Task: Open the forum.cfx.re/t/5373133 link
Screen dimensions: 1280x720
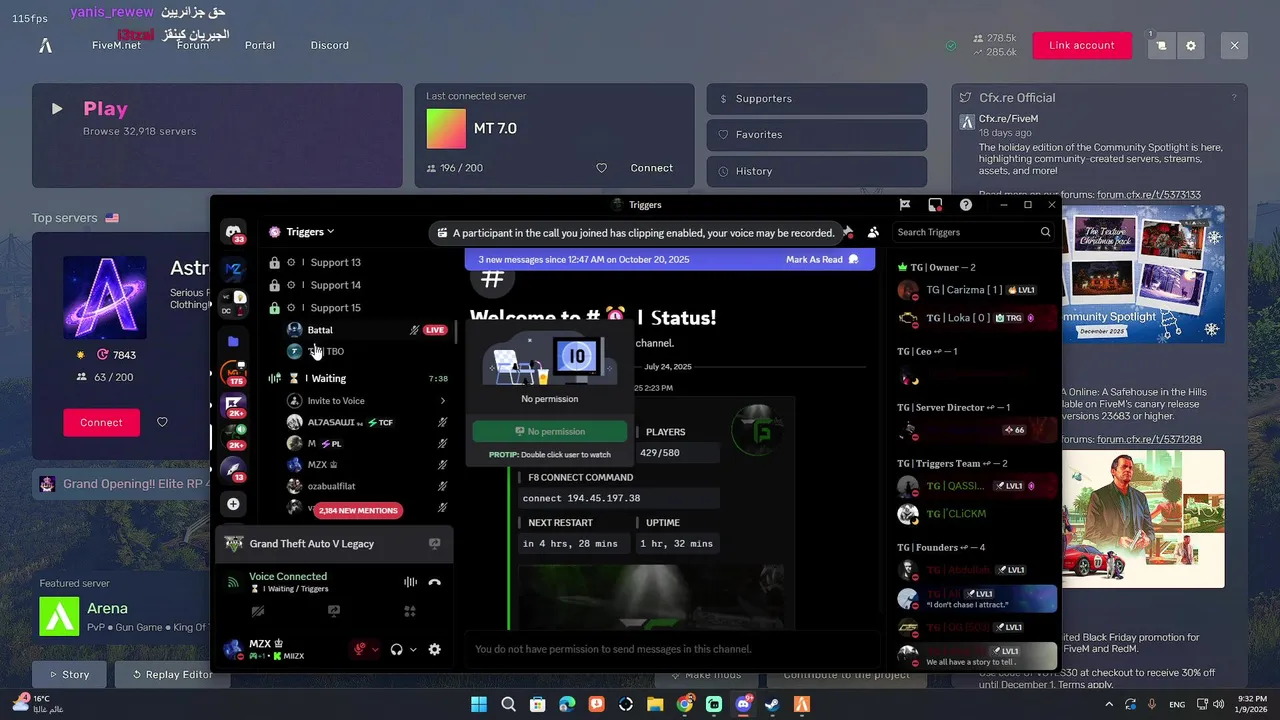Action: coord(1149,195)
